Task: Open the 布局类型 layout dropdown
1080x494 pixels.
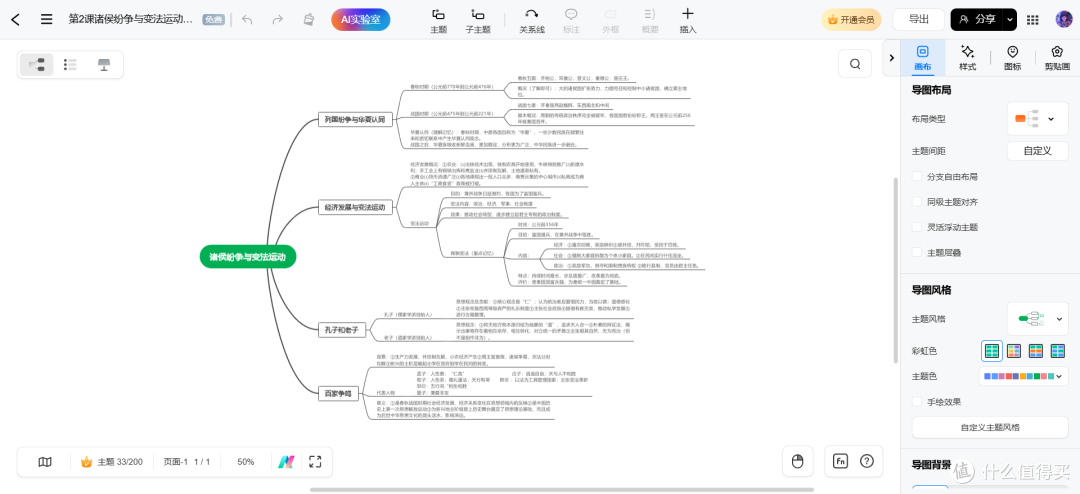Action: [1037, 119]
